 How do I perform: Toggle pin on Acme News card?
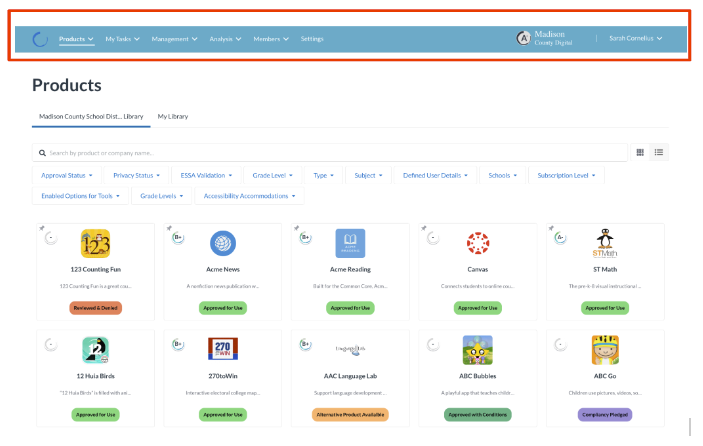(x=169, y=228)
